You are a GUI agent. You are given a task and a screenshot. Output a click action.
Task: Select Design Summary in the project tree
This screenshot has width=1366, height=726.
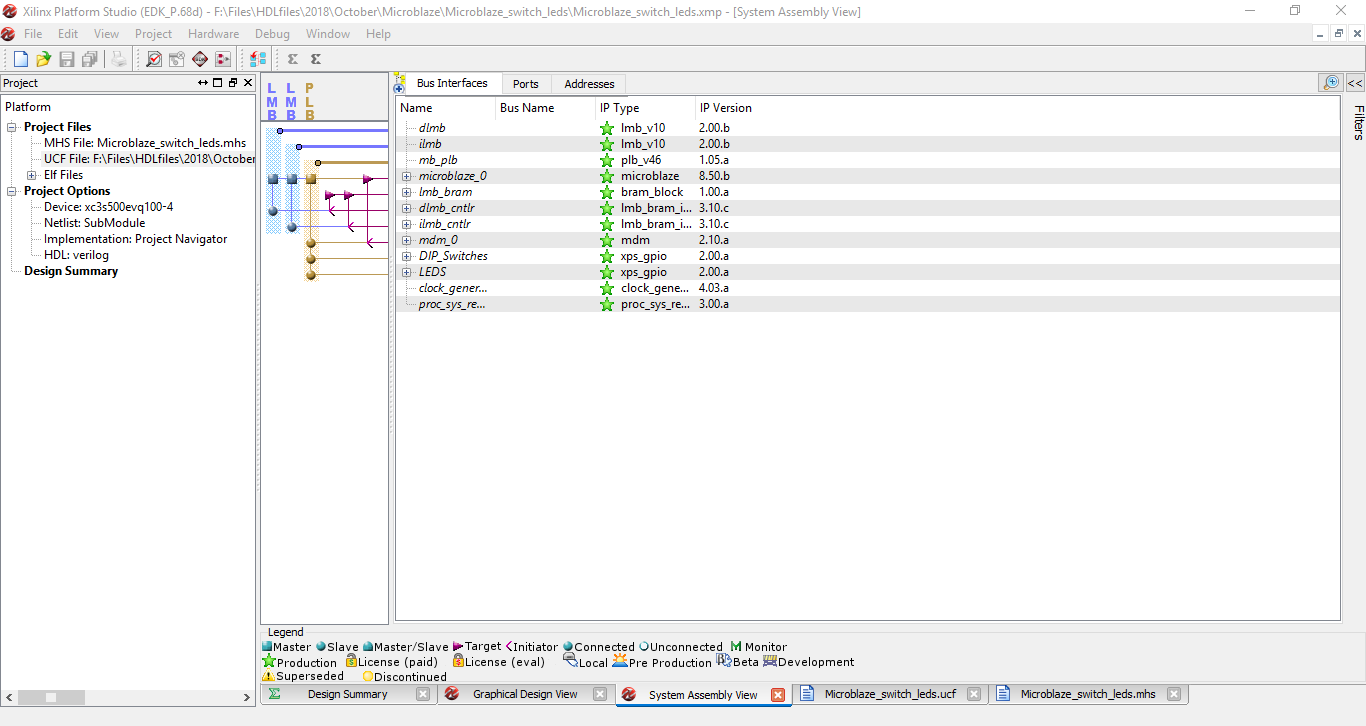coord(71,271)
